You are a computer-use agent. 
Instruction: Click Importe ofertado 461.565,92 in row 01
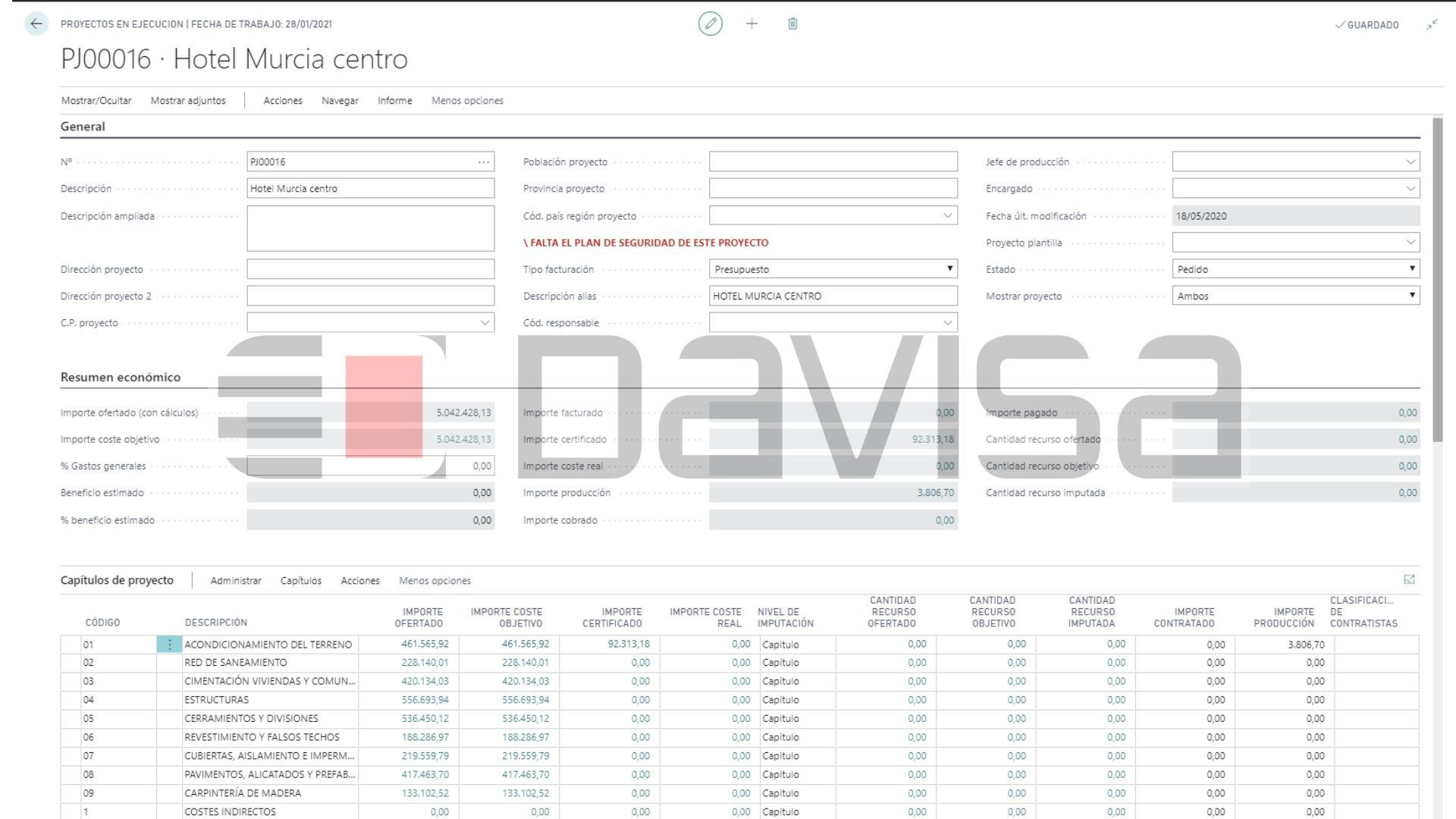click(425, 644)
